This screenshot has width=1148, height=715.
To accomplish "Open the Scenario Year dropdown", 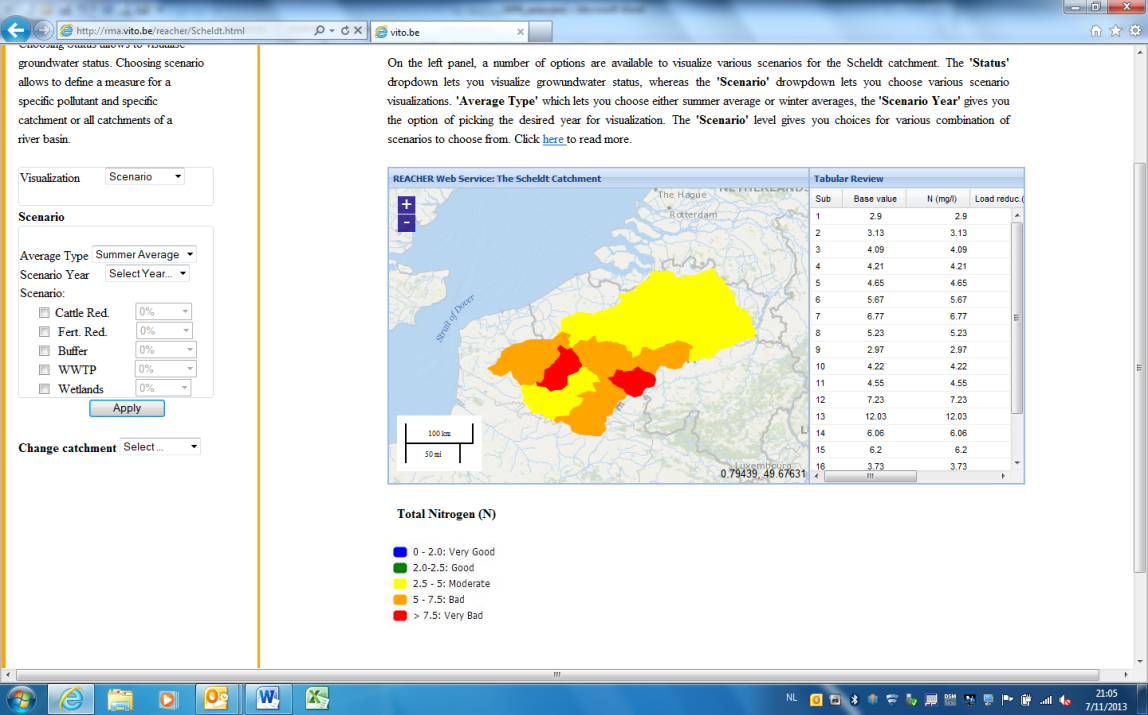I will pyautogui.click(x=147, y=274).
